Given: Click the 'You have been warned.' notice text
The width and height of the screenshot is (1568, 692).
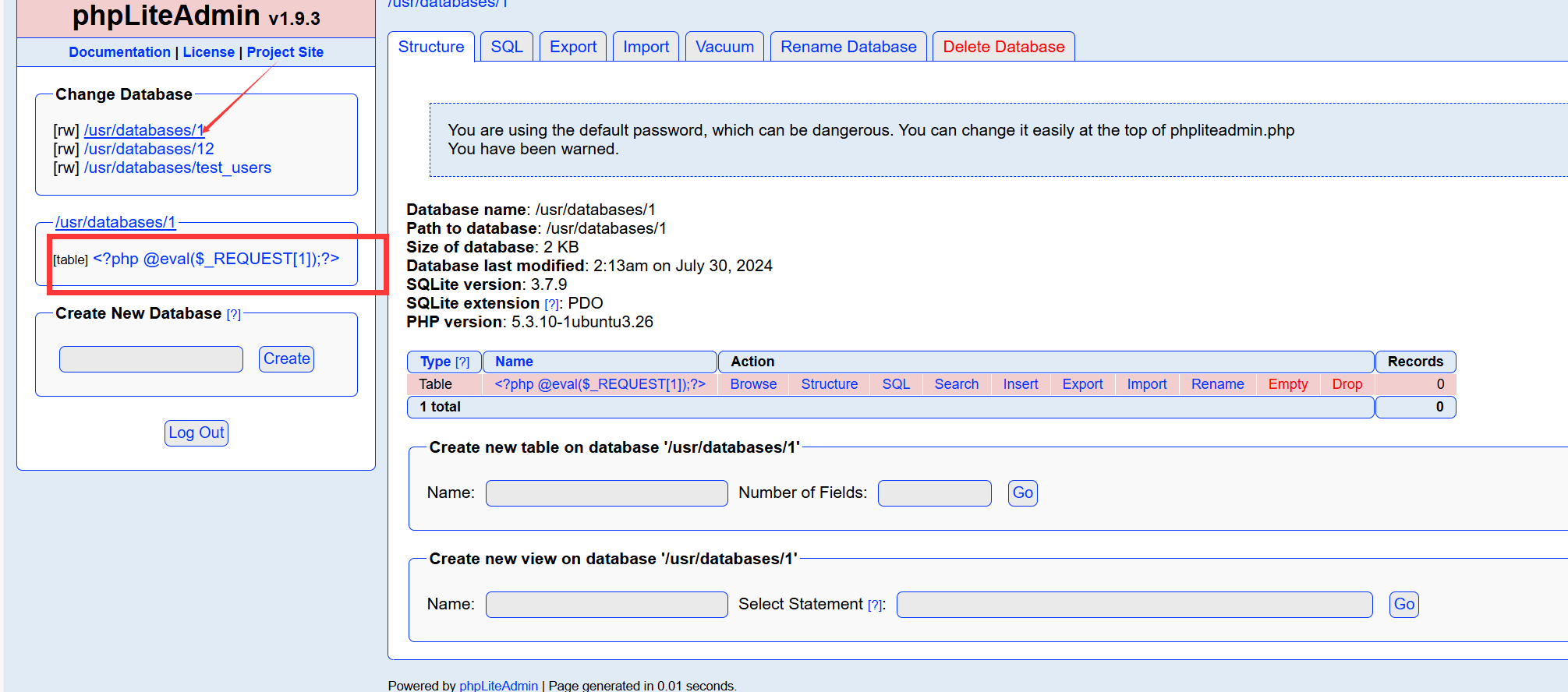Looking at the screenshot, I should pyautogui.click(x=533, y=149).
